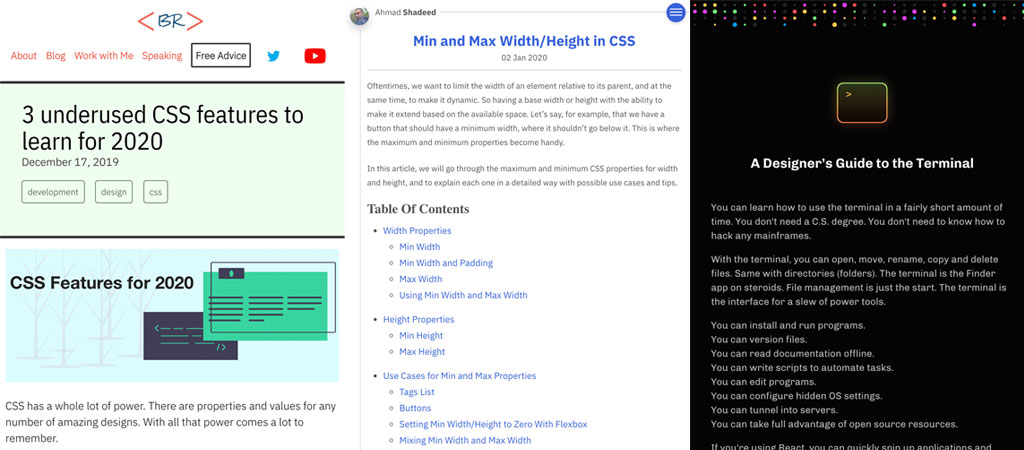Click the Free Advice button
This screenshot has width=1024, height=450.
coord(220,56)
